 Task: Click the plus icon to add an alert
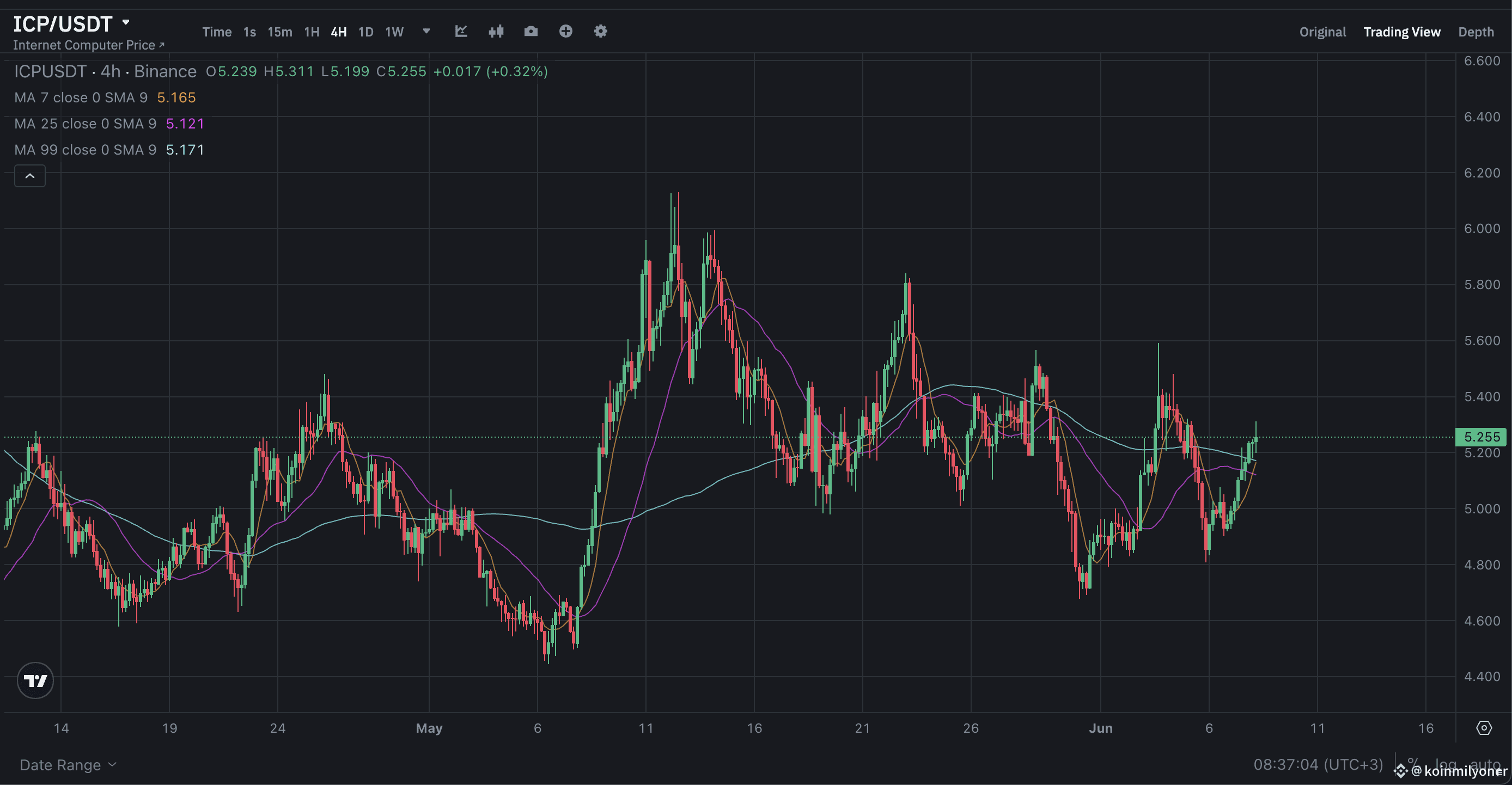(x=566, y=32)
